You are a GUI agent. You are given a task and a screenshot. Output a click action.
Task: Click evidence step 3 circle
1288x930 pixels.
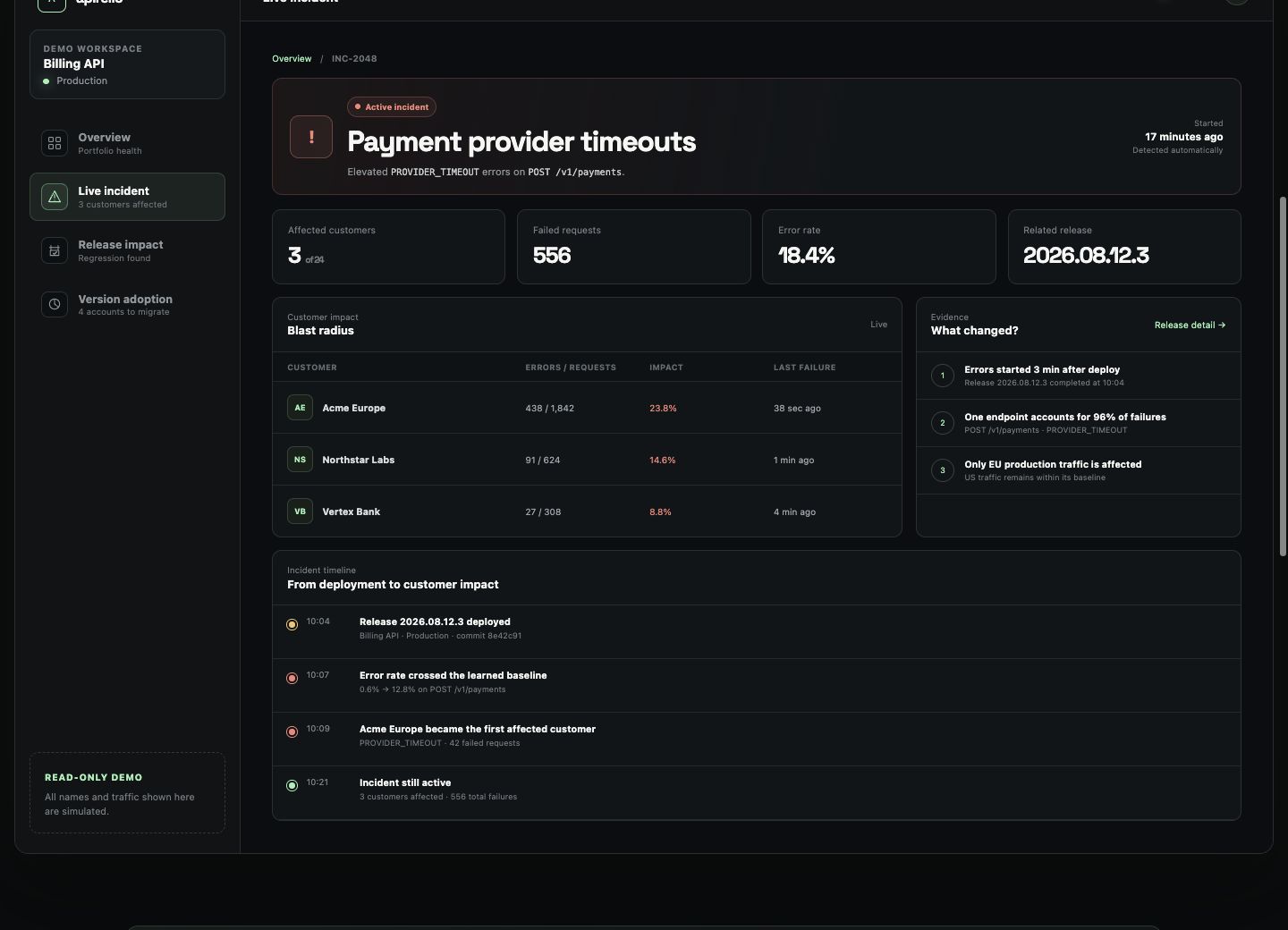point(943,470)
